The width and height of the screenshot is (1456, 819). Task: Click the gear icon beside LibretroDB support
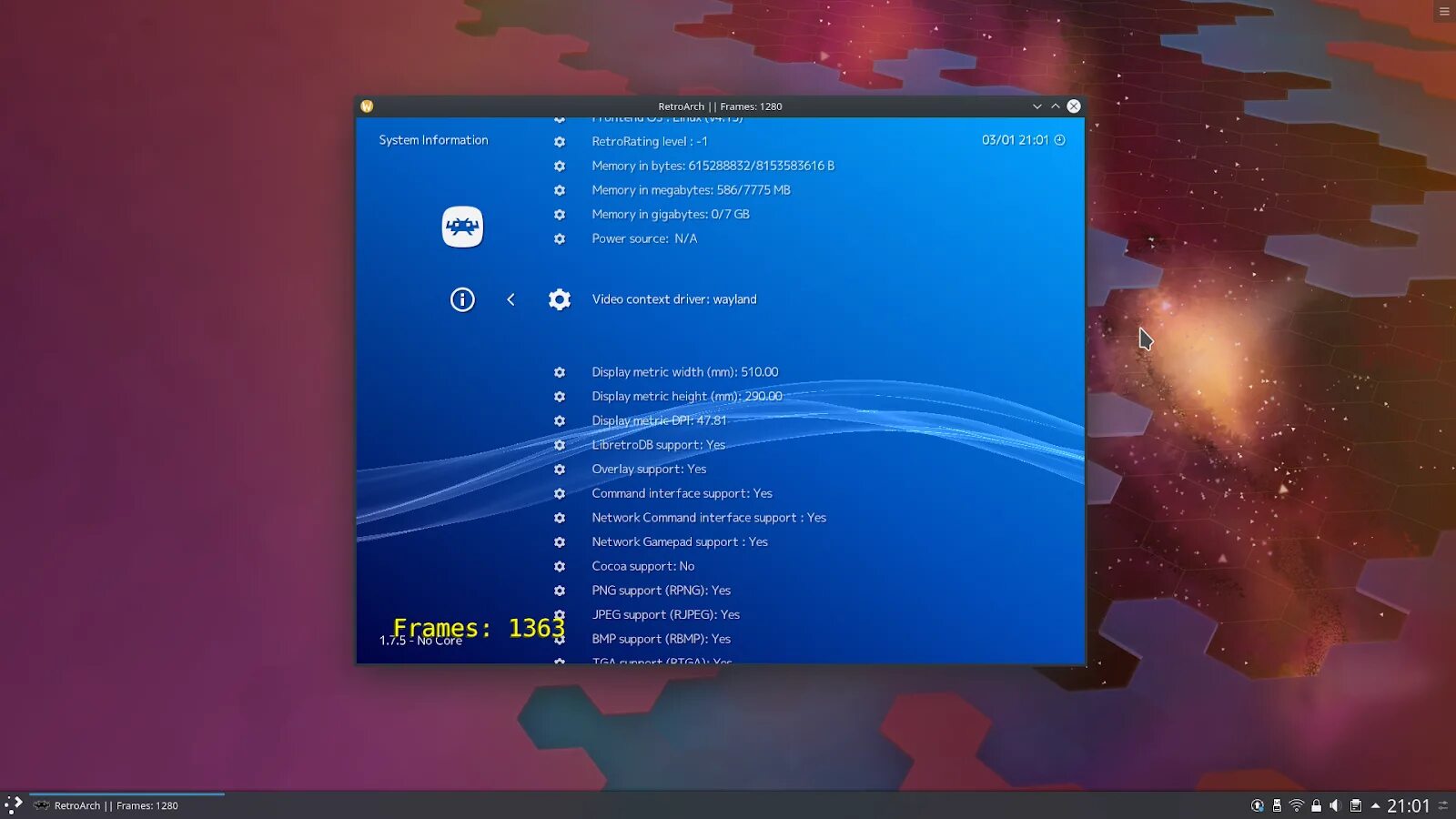point(560,445)
